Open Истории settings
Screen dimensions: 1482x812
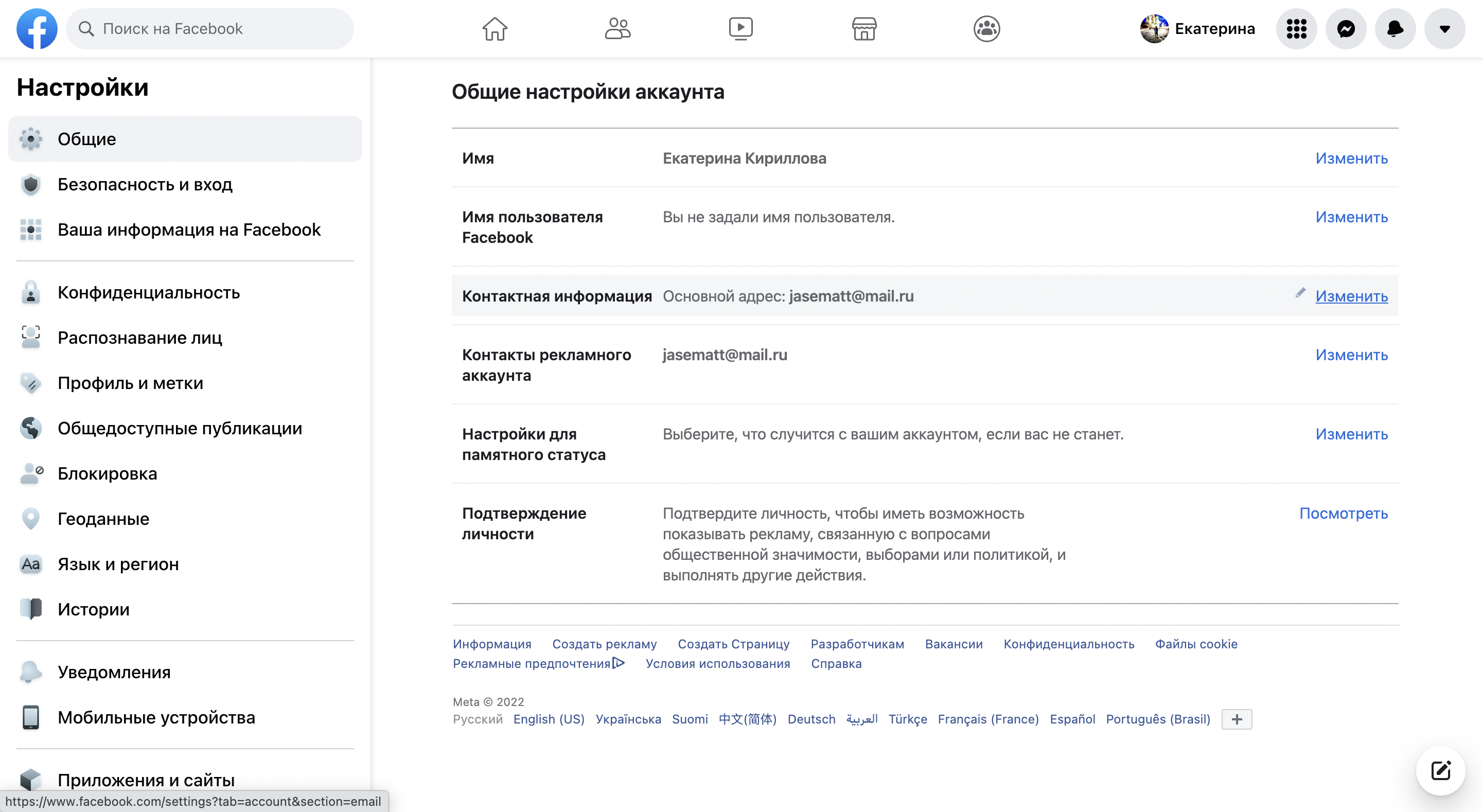[x=185, y=609]
